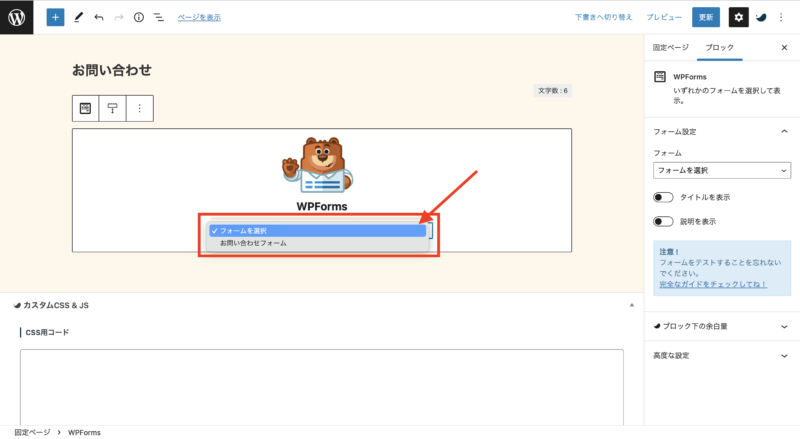Screen dimensions: 800x439
Task: Select the pencil tools icon
Action: click(x=79, y=17)
